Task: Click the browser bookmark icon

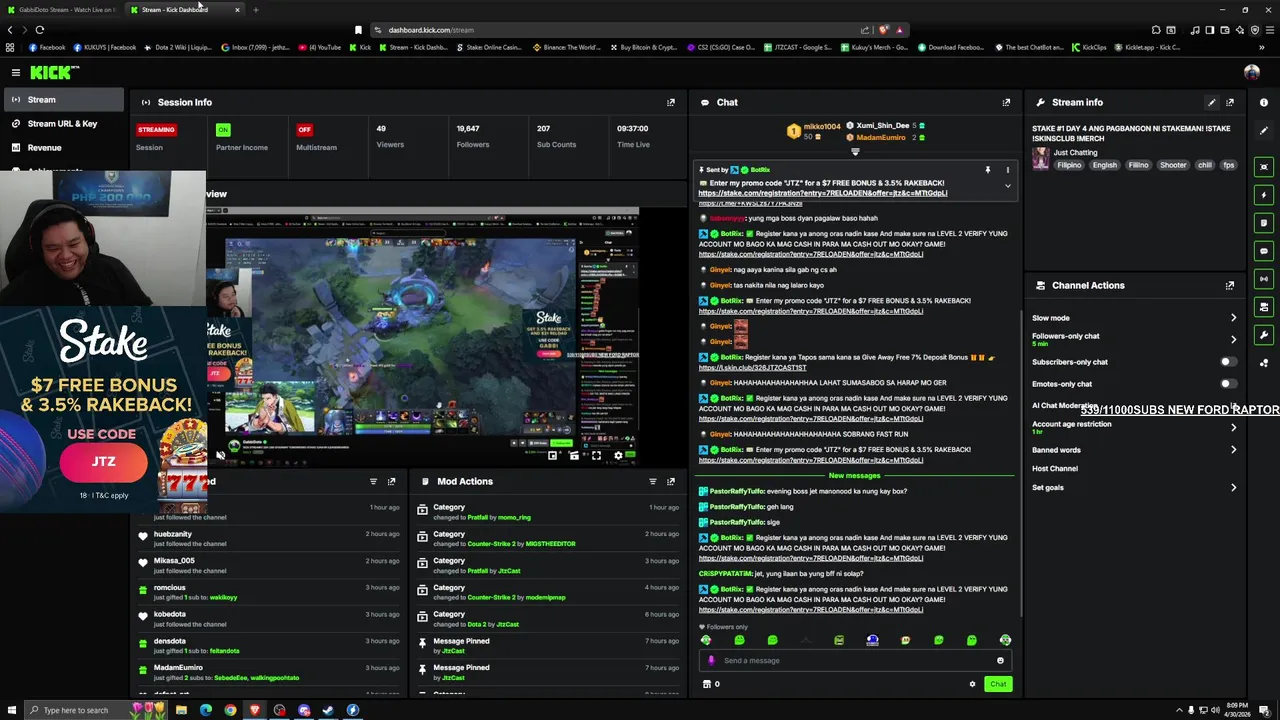Action: point(358,30)
